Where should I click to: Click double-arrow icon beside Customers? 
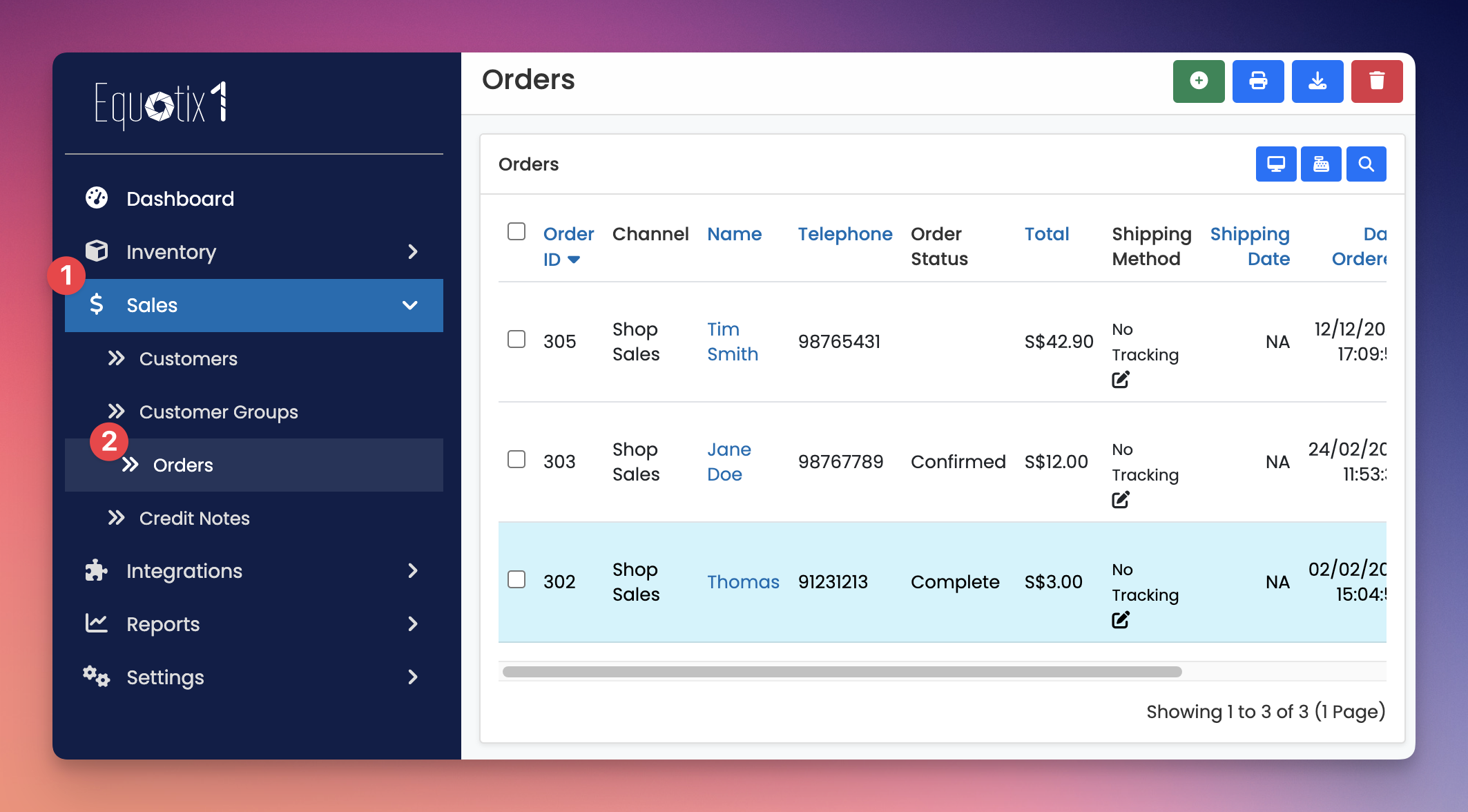coord(116,358)
